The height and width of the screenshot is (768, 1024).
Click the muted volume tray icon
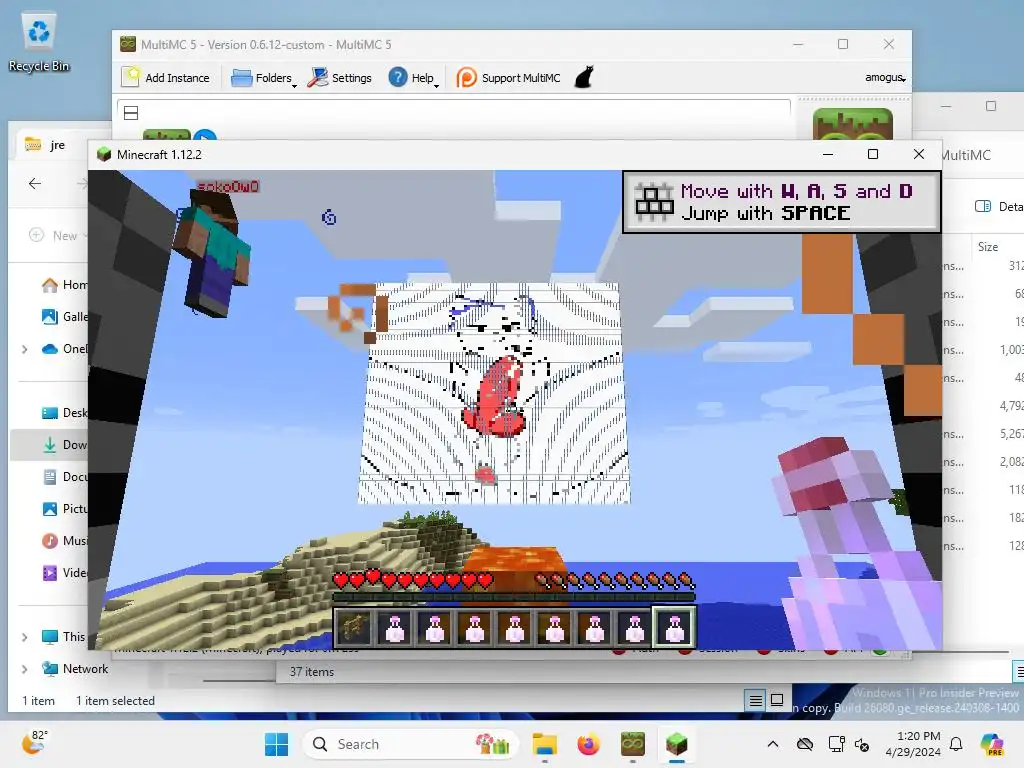[x=862, y=744]
